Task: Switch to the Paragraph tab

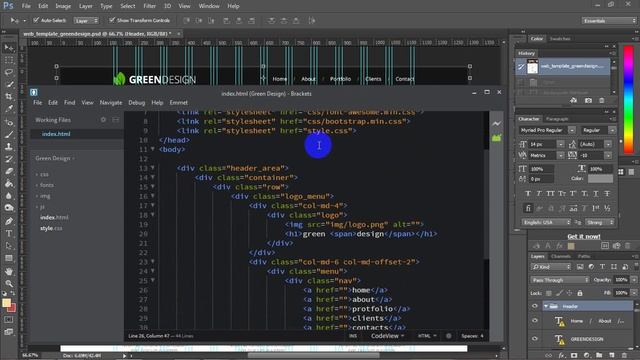Action: [557, 119]
